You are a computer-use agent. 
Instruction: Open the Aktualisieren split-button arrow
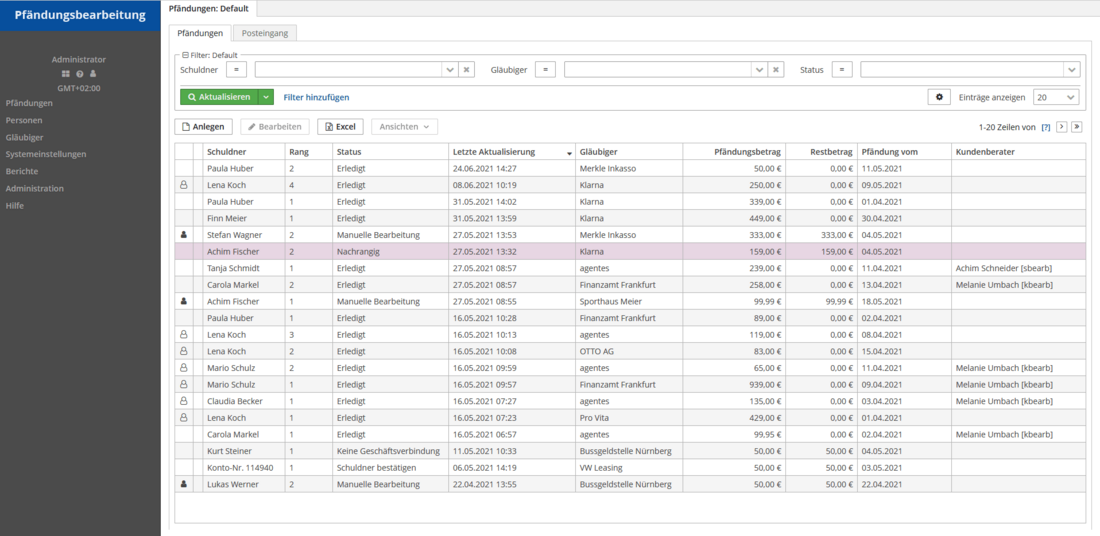(x=266, y=97)
